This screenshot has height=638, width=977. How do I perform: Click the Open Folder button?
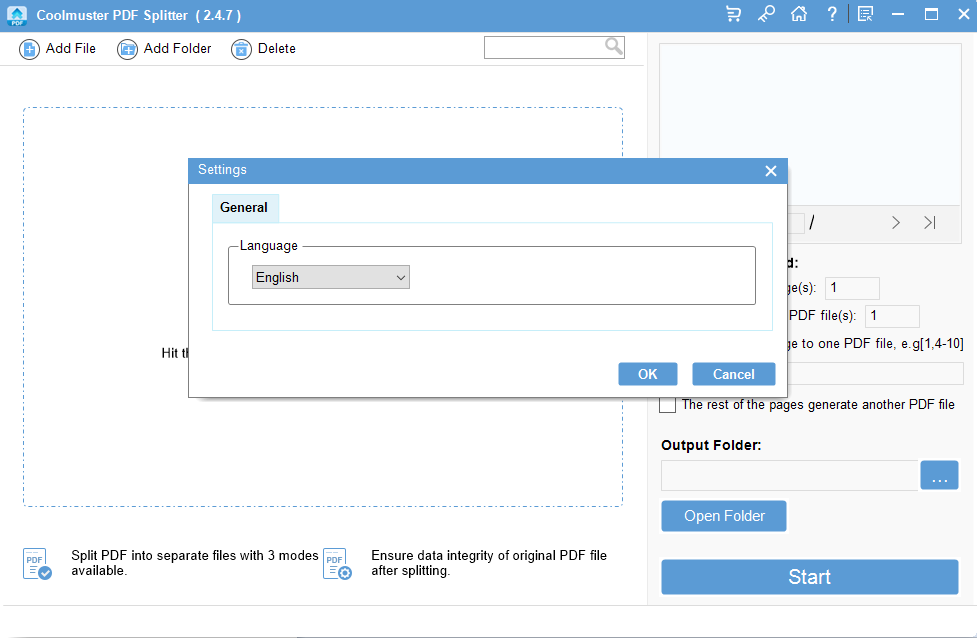[x=724, y=516]
